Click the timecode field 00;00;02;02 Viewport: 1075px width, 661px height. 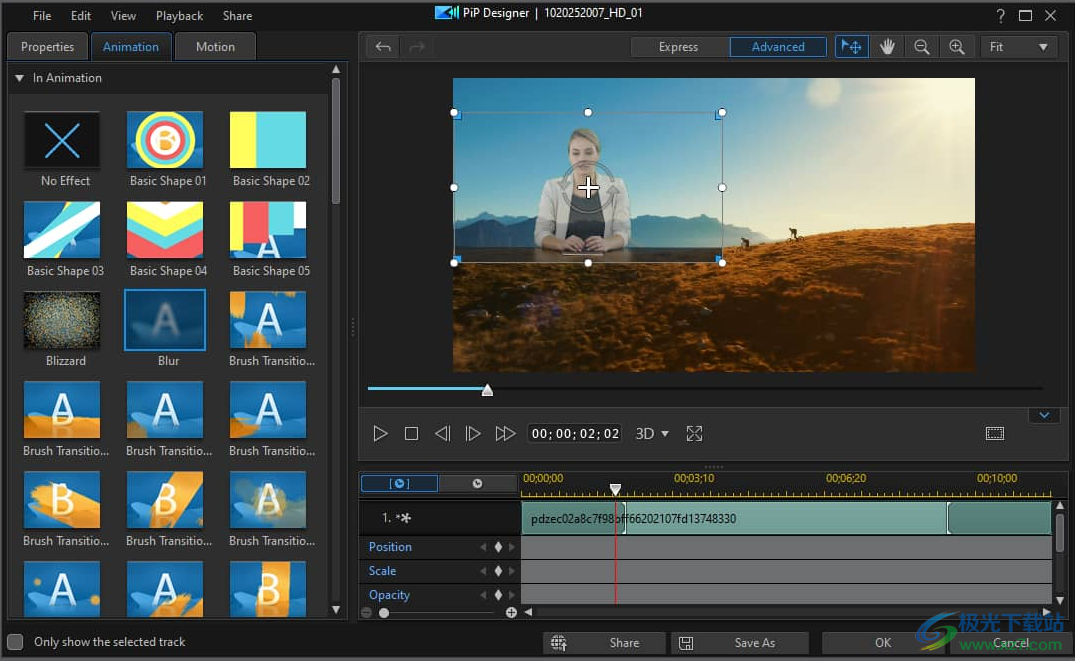pos(575,433)
